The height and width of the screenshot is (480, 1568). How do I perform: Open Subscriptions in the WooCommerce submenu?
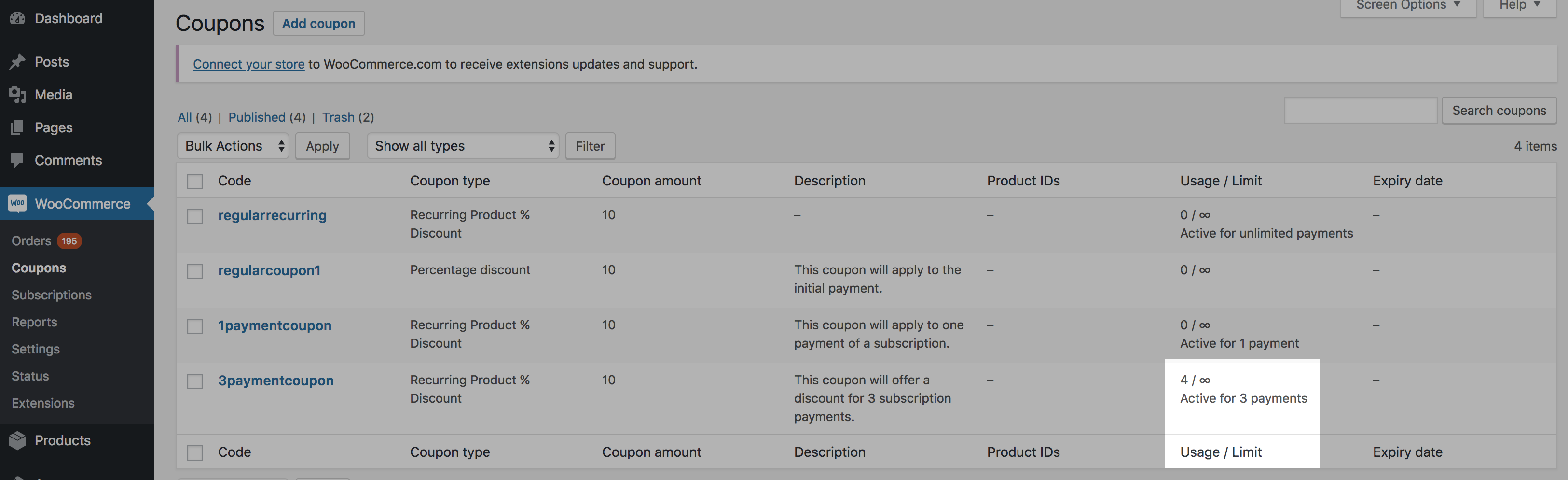point(52,295)
